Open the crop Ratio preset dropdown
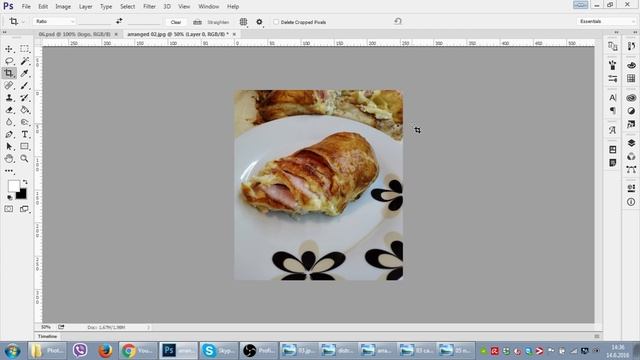The width and height of the screenshot is (640, 360). [x=55, y=21]
